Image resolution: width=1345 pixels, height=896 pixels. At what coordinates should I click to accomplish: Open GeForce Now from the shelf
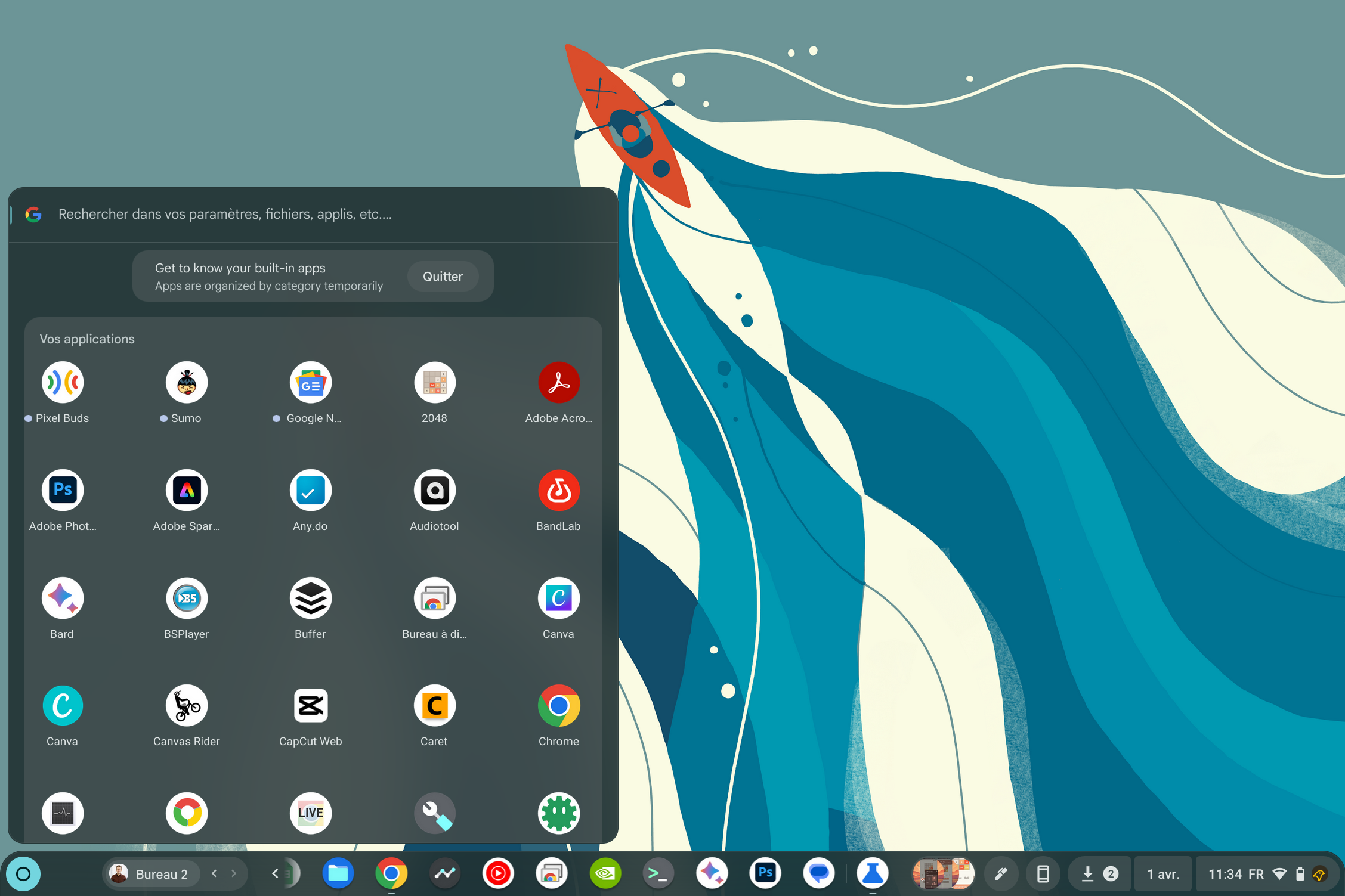click(x=605, y=873)
